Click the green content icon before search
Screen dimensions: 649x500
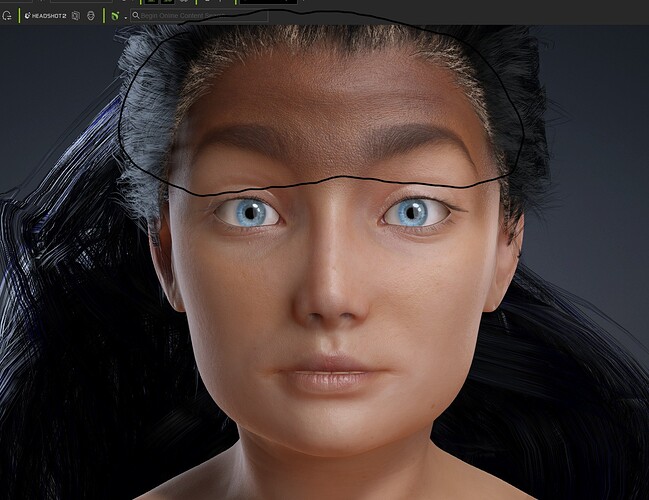click(x=114, y=16)
